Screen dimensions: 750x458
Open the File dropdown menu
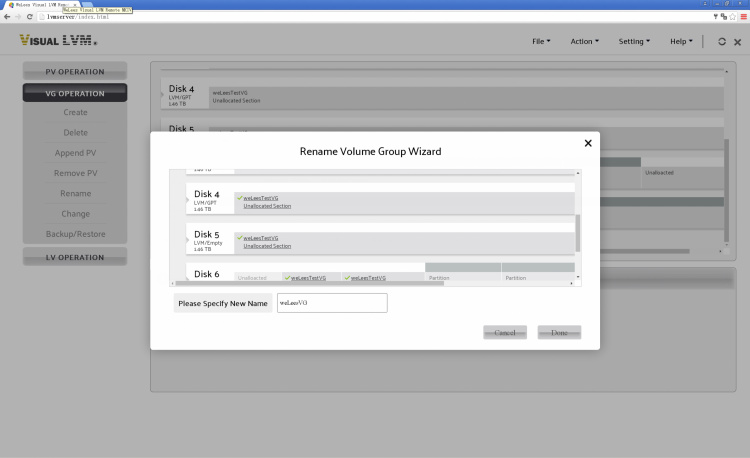541,42
